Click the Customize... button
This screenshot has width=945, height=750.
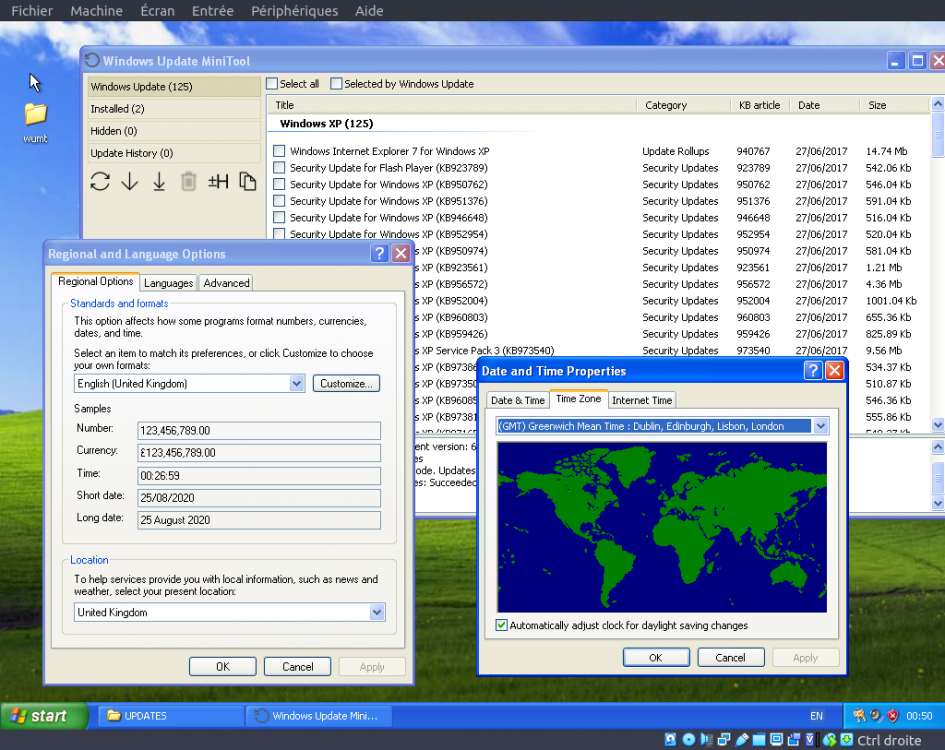(346, 384)
